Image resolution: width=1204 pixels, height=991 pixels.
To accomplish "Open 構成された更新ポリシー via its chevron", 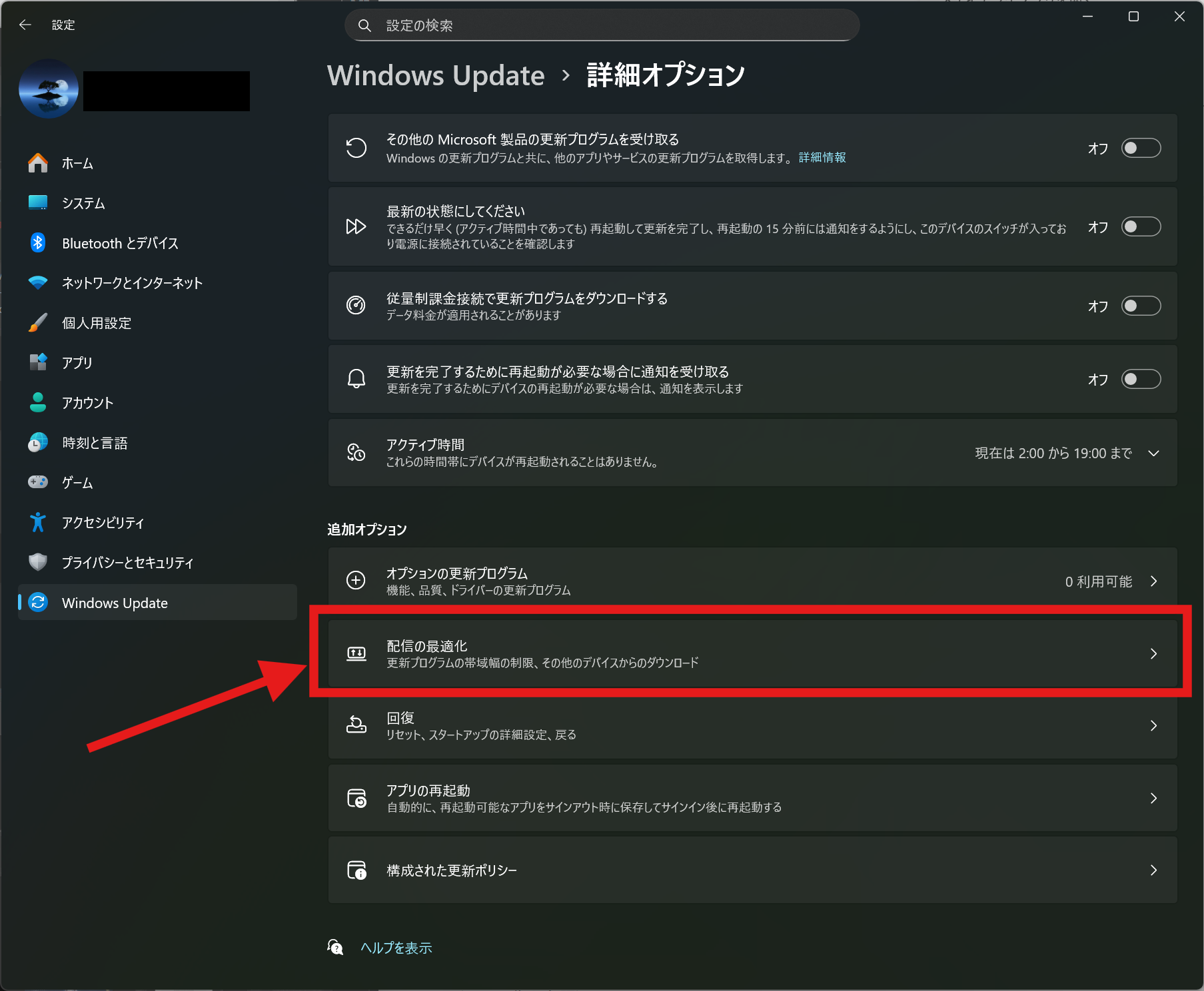I will tap(1153, 870).
